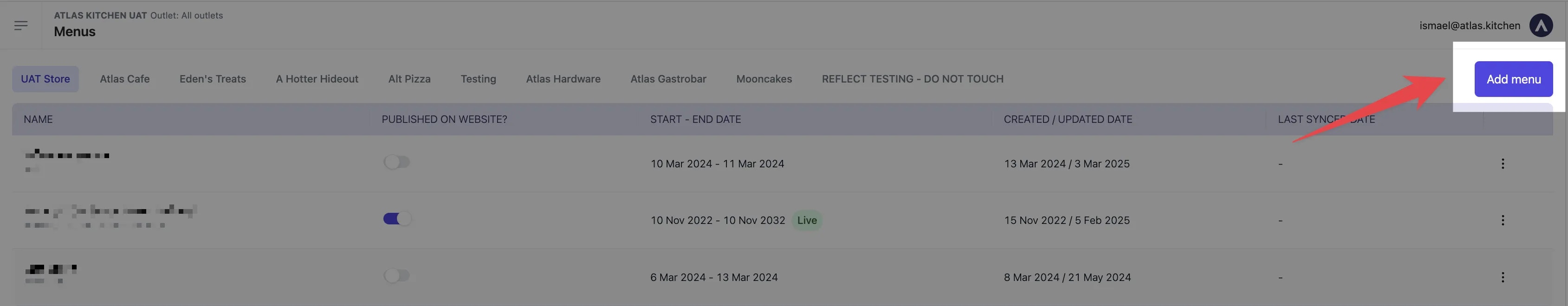The width and height of the screenshot is (1568, 306).
Task: Open the kebab menu for the last menu row
Action: (1503, 277)
